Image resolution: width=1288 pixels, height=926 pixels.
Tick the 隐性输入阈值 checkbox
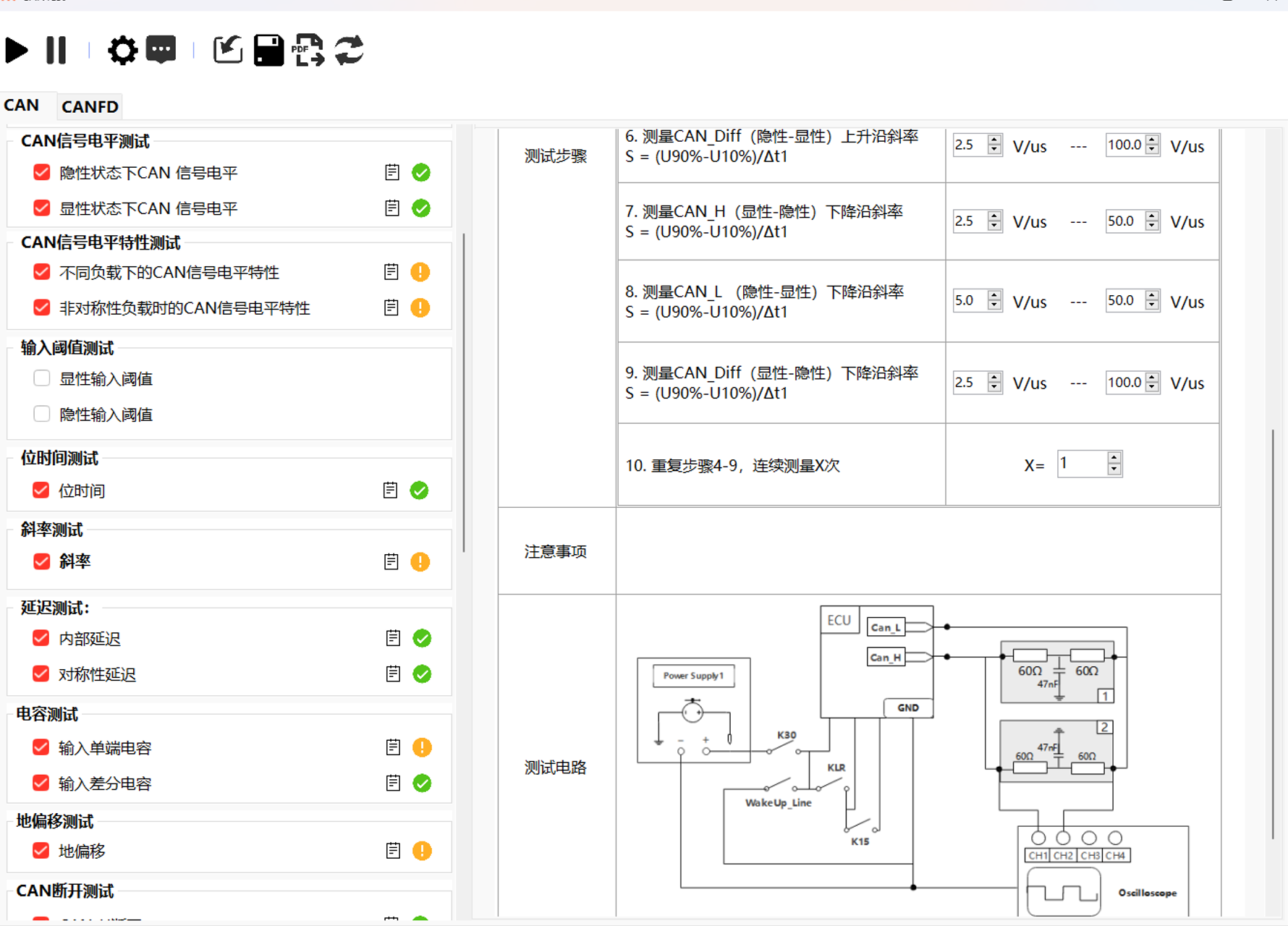click(x=42, y=414)
